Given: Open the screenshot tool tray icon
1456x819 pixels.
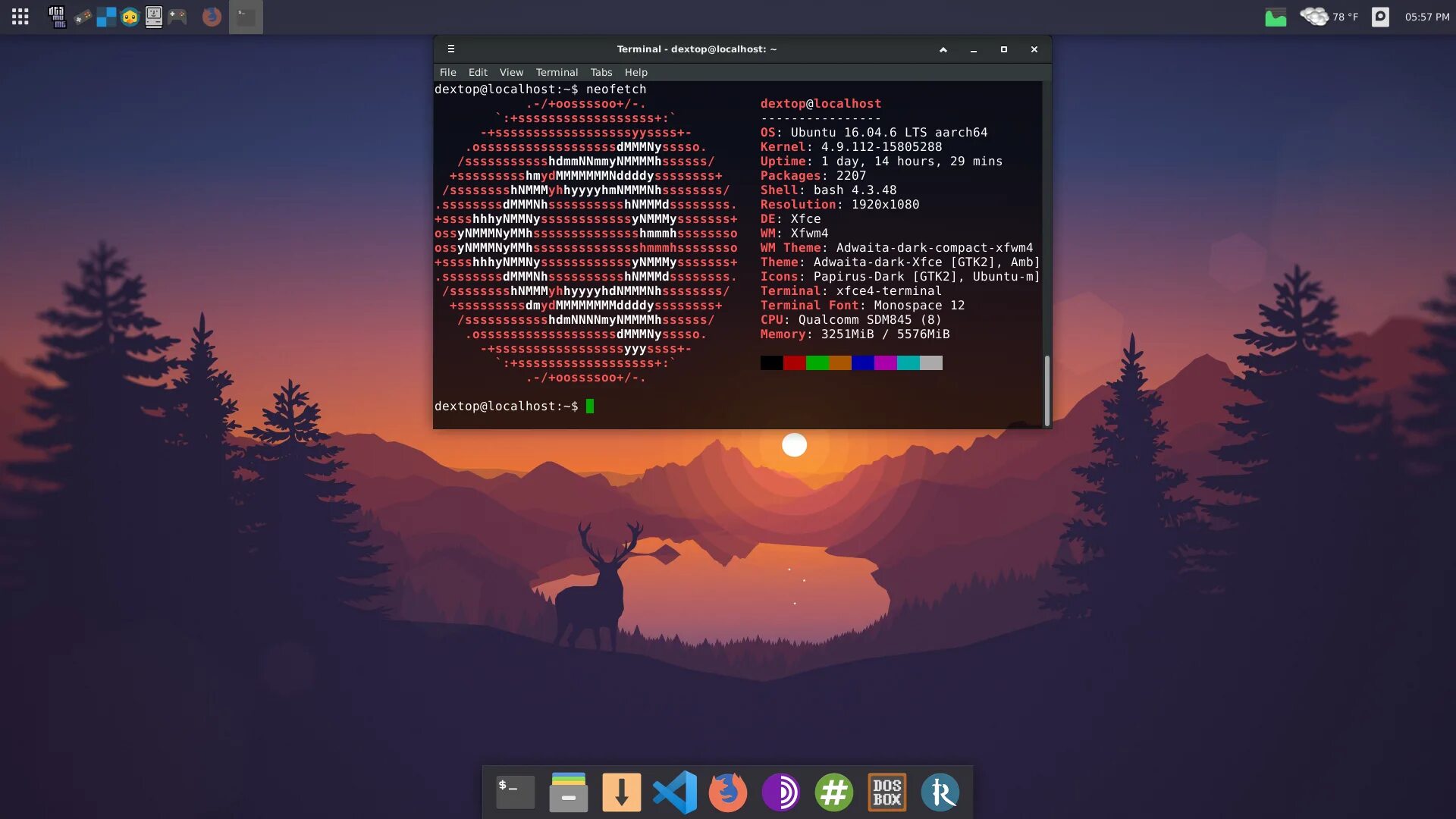Looking at the screenshot, I should click(x=1380, y=17).
